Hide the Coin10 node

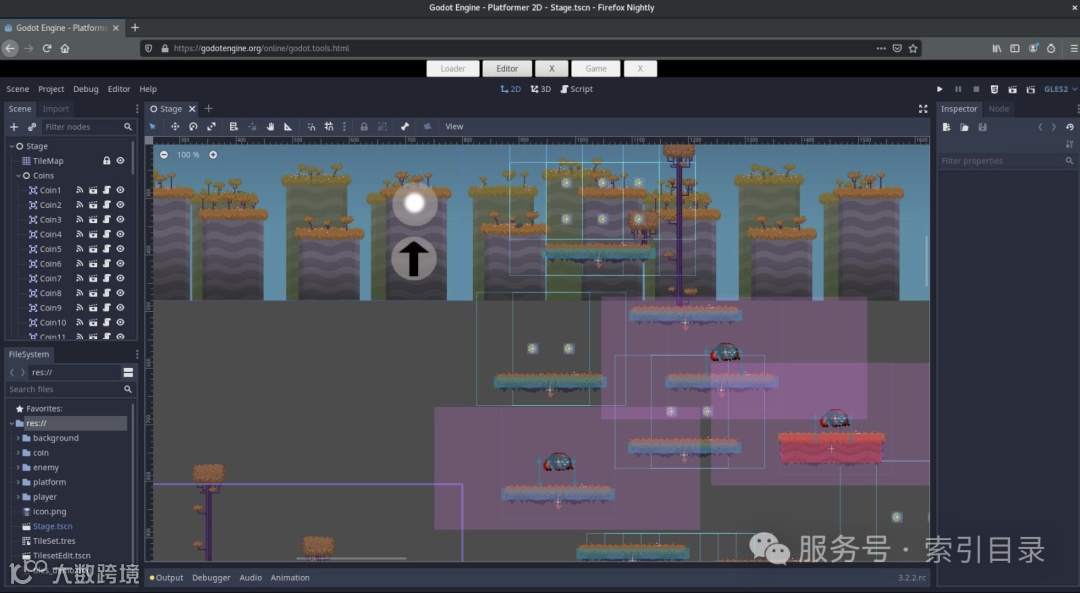(x=121, y=322)
